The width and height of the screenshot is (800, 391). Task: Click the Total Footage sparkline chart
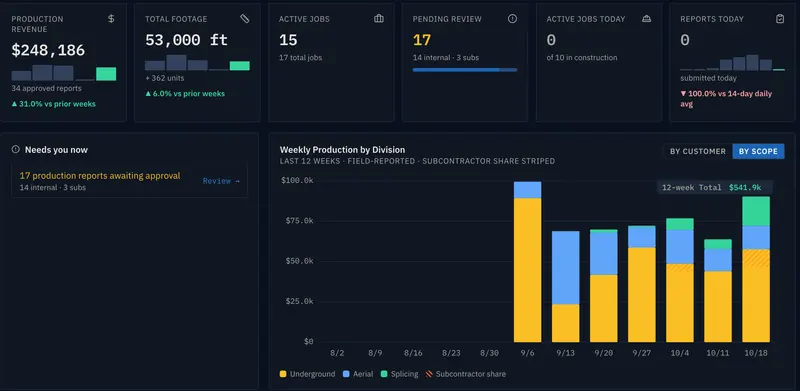[x=197, y=62]
